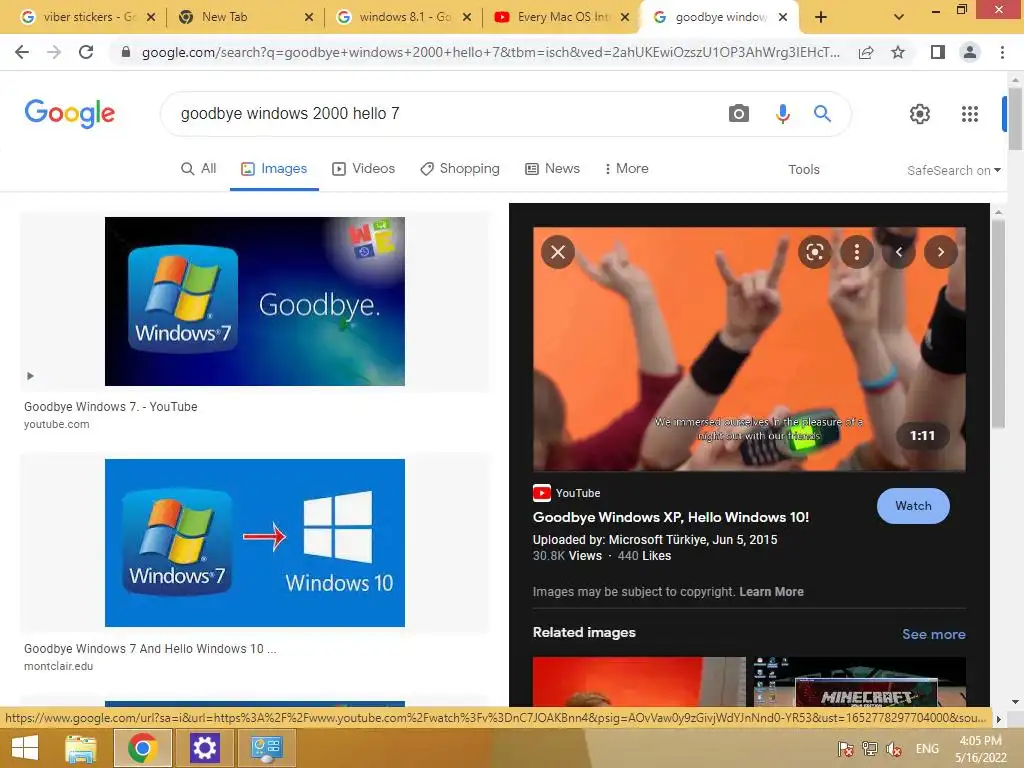The image size is (1024, 768).
Task: Switch to the New Tab browser tab
Action: (x=235, y=17)
